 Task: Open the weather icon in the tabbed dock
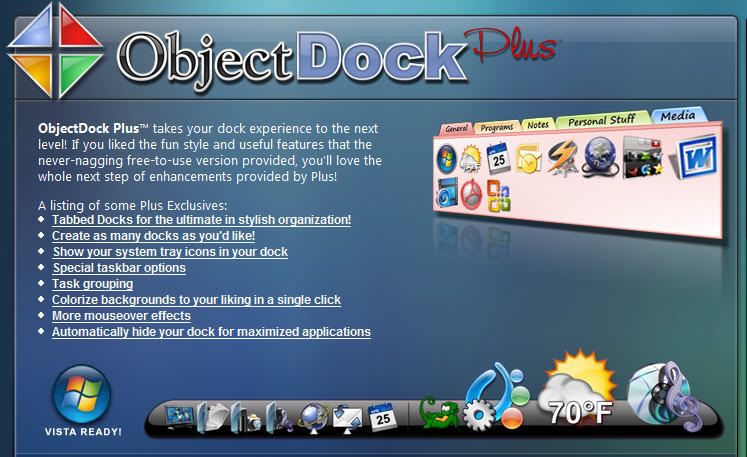[x=471, y=160]
